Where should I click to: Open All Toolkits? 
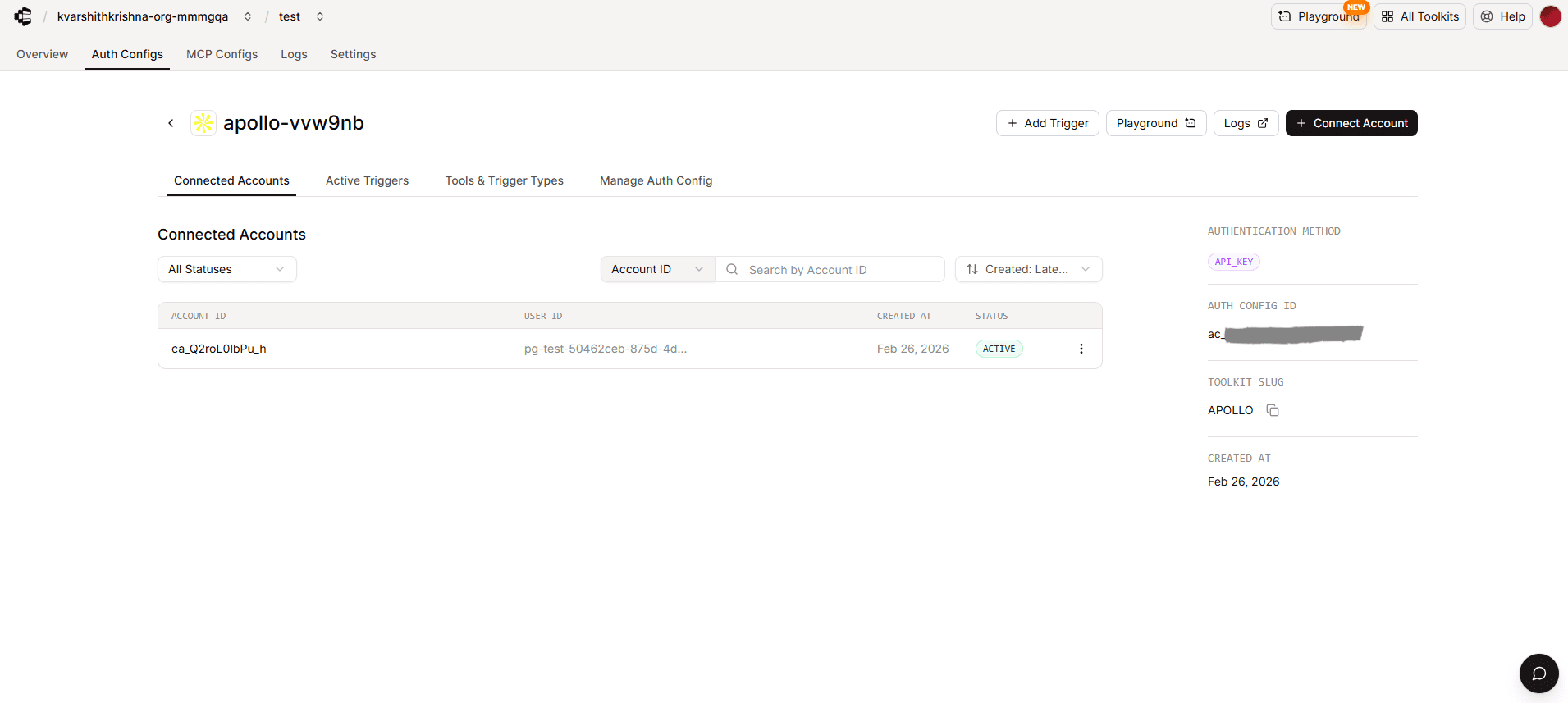pos(1419,16)
